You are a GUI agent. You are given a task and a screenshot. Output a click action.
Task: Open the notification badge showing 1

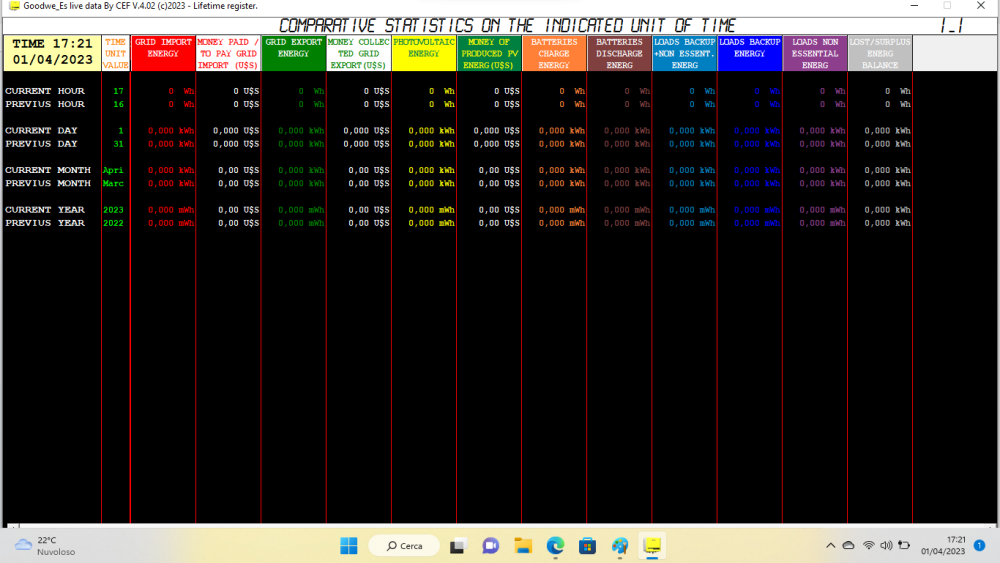coord(980,546)
